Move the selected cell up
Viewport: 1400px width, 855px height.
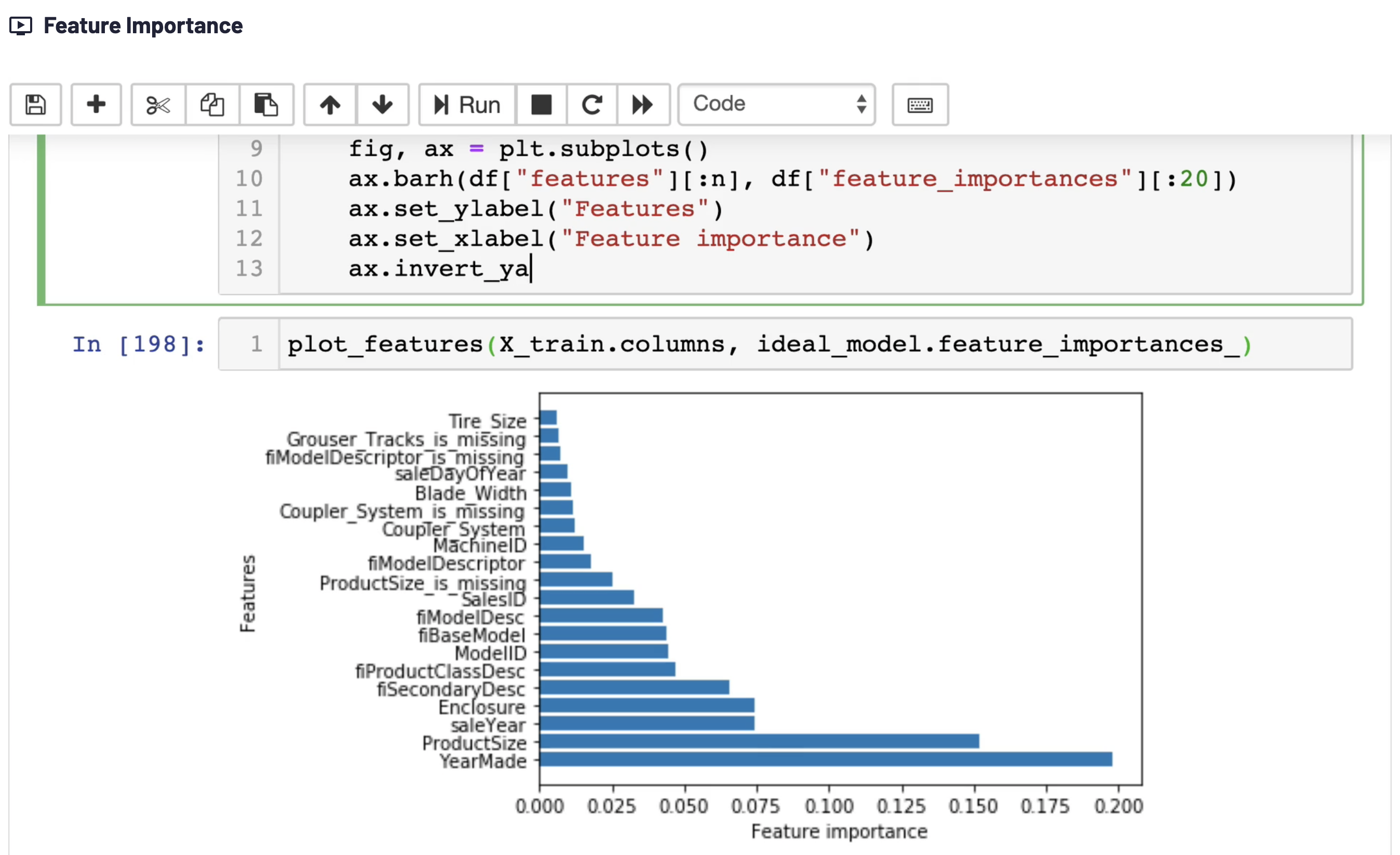330,104
